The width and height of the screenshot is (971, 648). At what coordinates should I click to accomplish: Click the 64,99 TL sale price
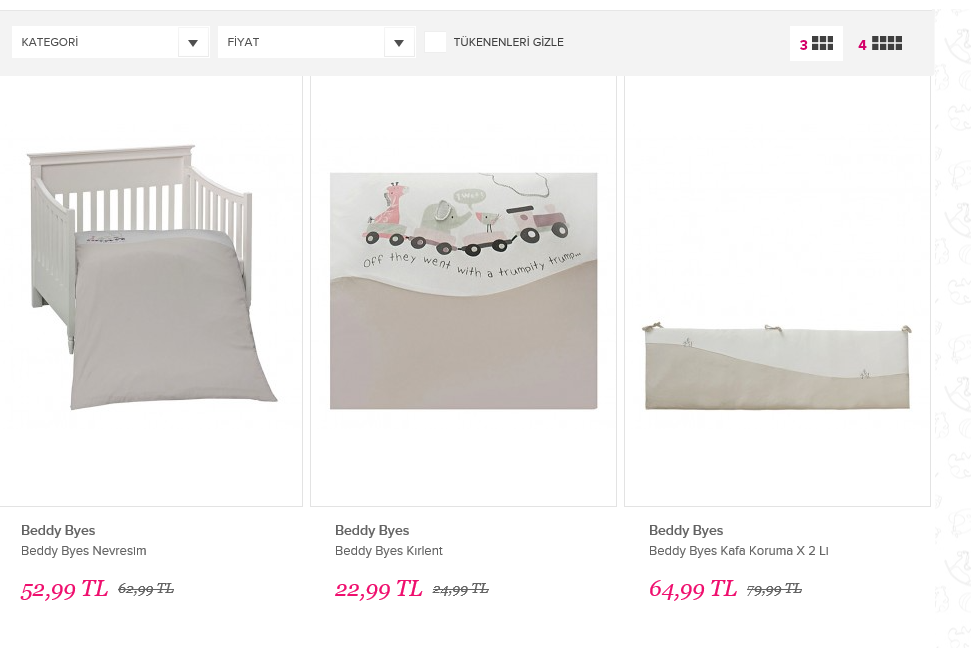[x=692, y=589]
